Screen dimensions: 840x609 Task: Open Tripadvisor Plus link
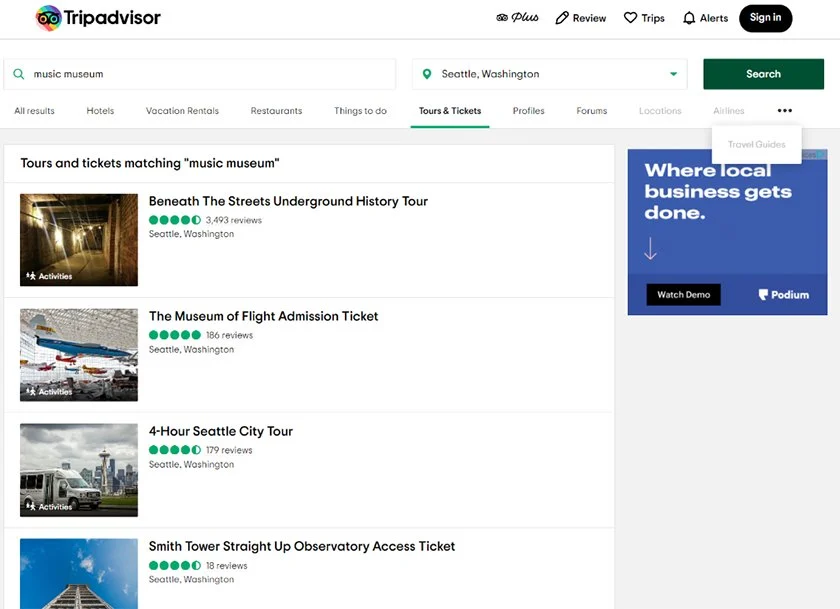tap(517, 18)
